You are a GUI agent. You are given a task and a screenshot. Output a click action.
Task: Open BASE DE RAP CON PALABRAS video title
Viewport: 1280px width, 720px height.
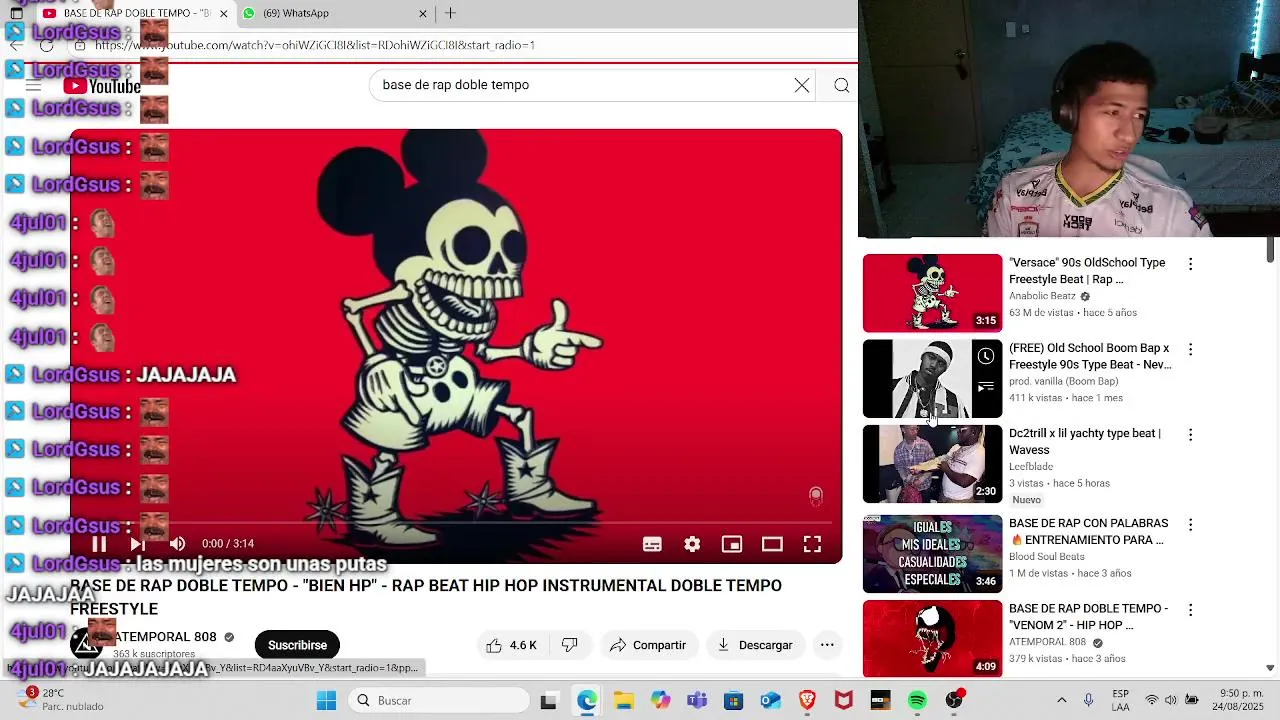(1088, 532)
